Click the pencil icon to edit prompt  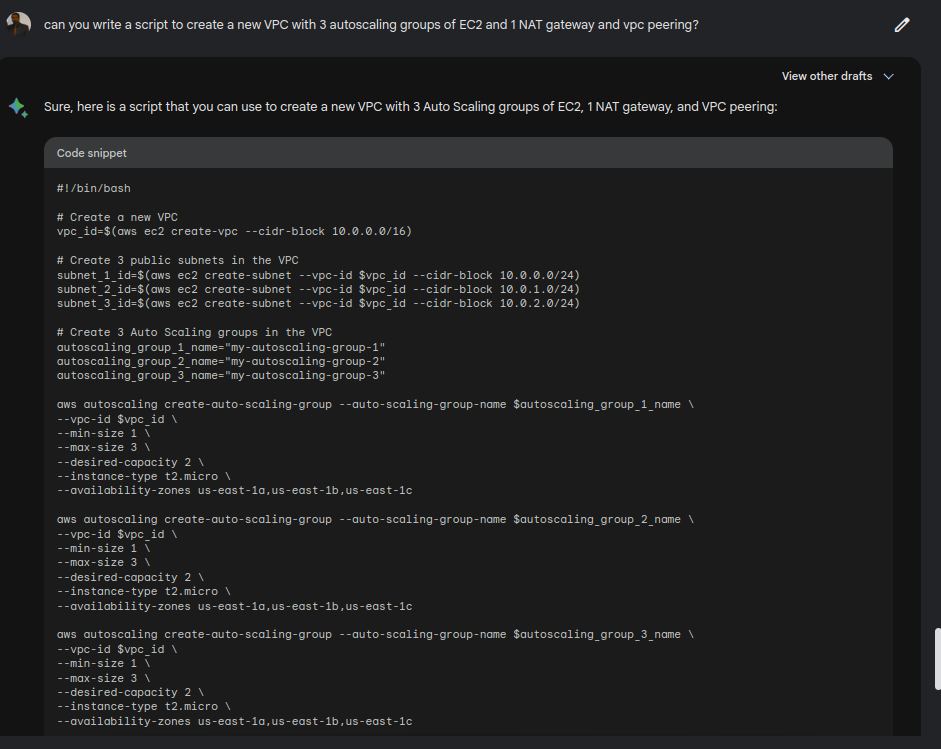(x=901, y=25)
